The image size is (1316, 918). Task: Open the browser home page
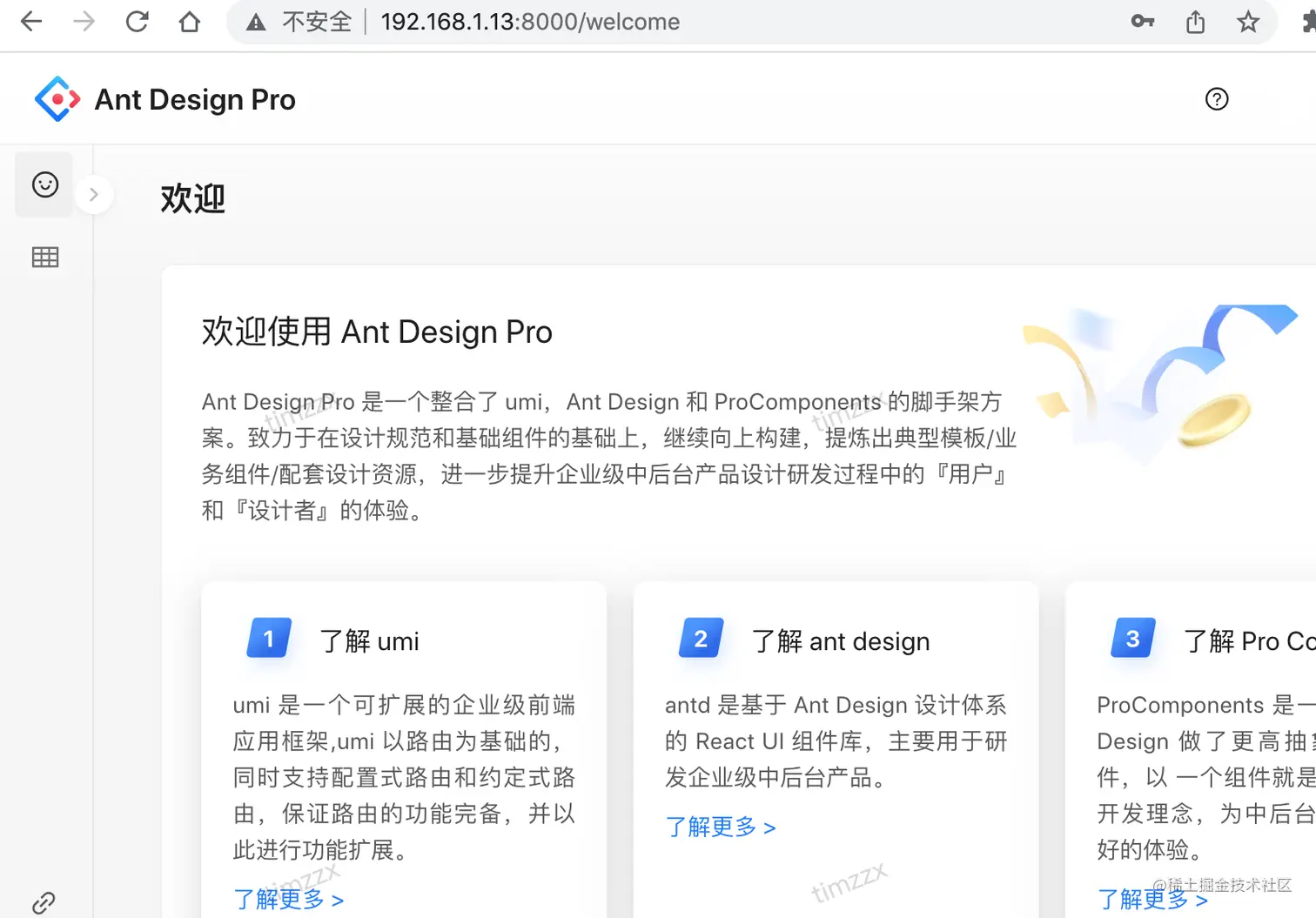click(x=190, y=22)
